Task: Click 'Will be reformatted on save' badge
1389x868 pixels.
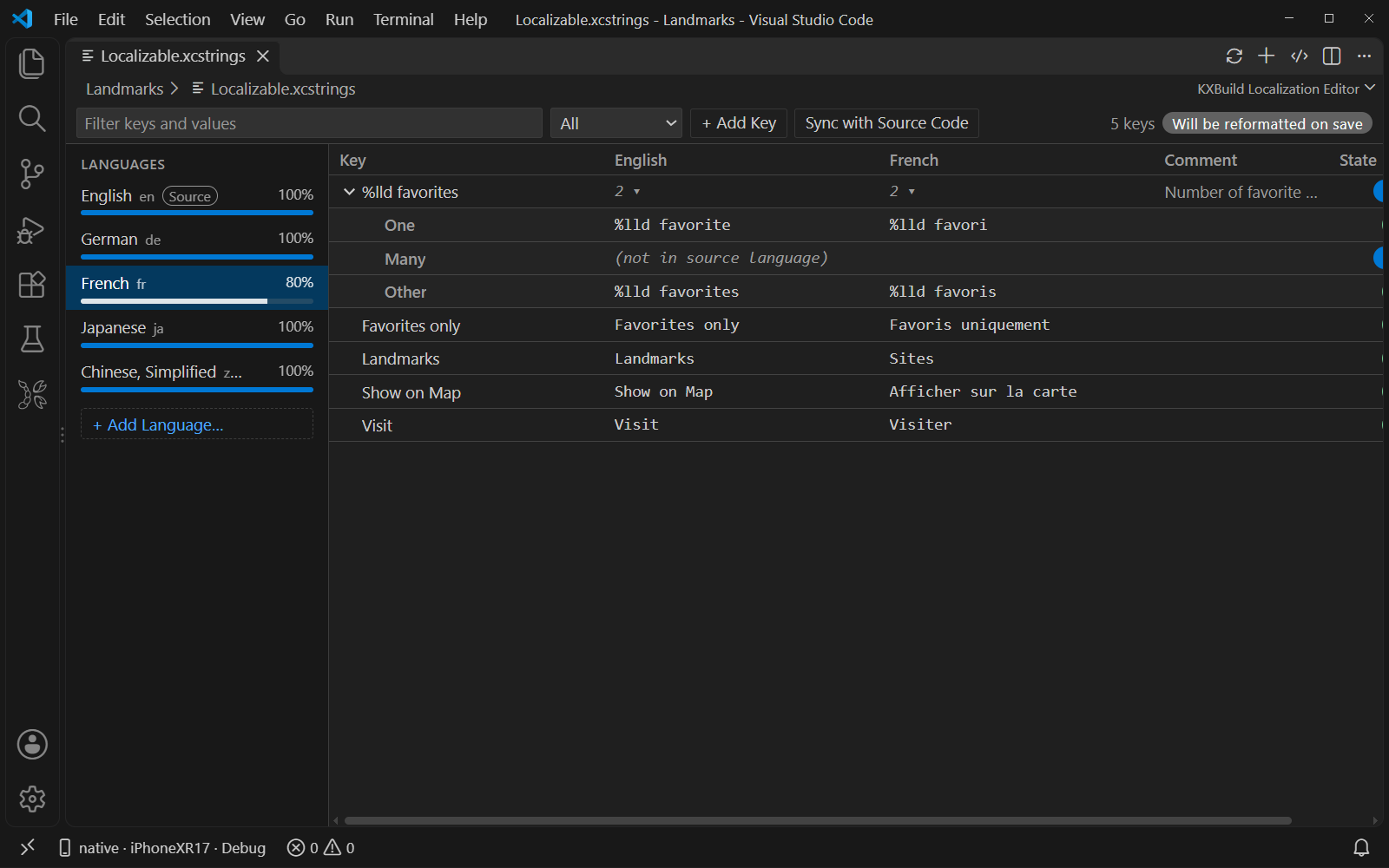Action: pyautogui.click(x=1267, y=124)
